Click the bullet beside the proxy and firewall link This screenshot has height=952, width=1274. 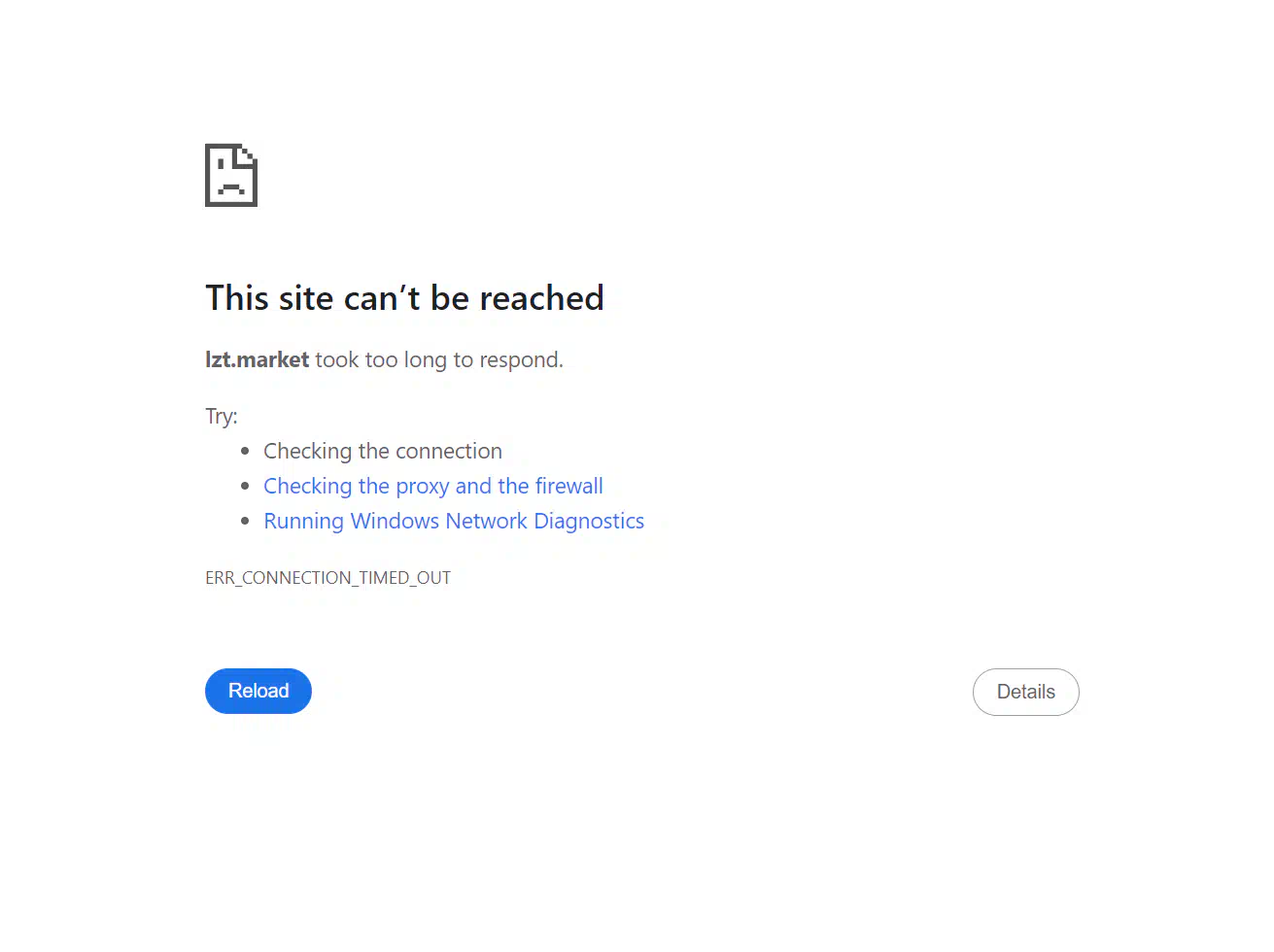(245, 486)
